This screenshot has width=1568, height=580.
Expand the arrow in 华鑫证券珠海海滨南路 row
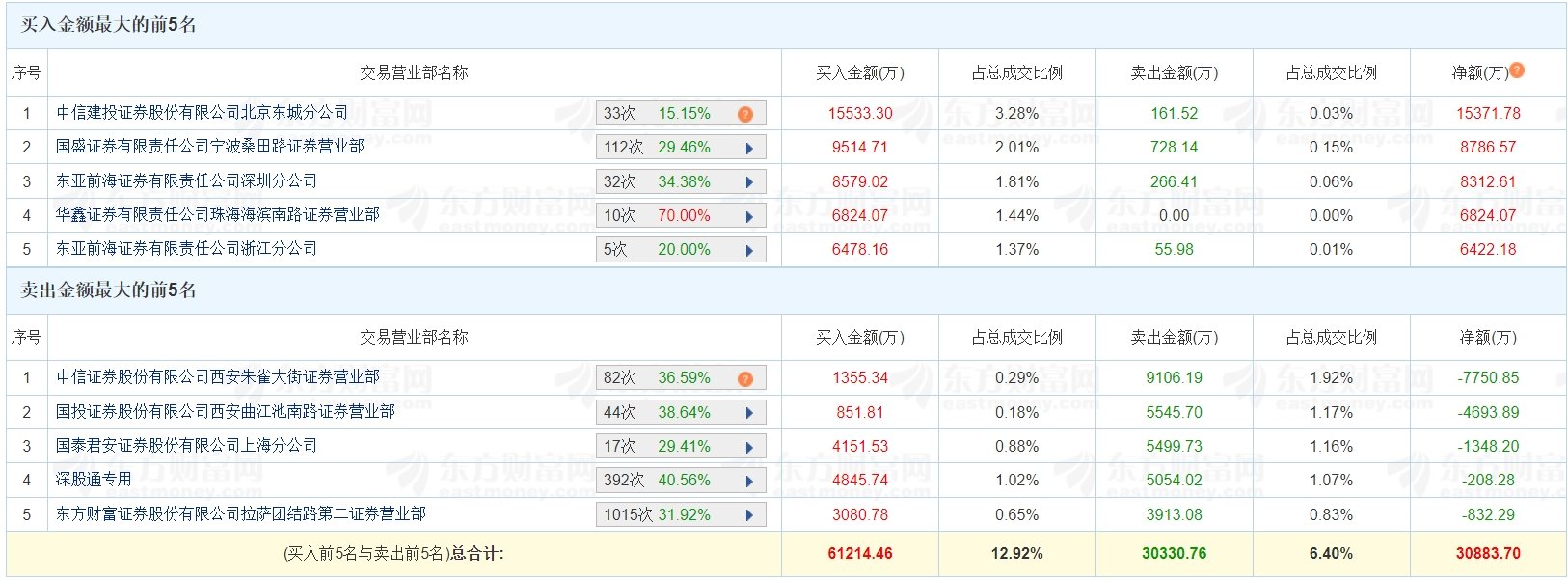tap(749, 216)
